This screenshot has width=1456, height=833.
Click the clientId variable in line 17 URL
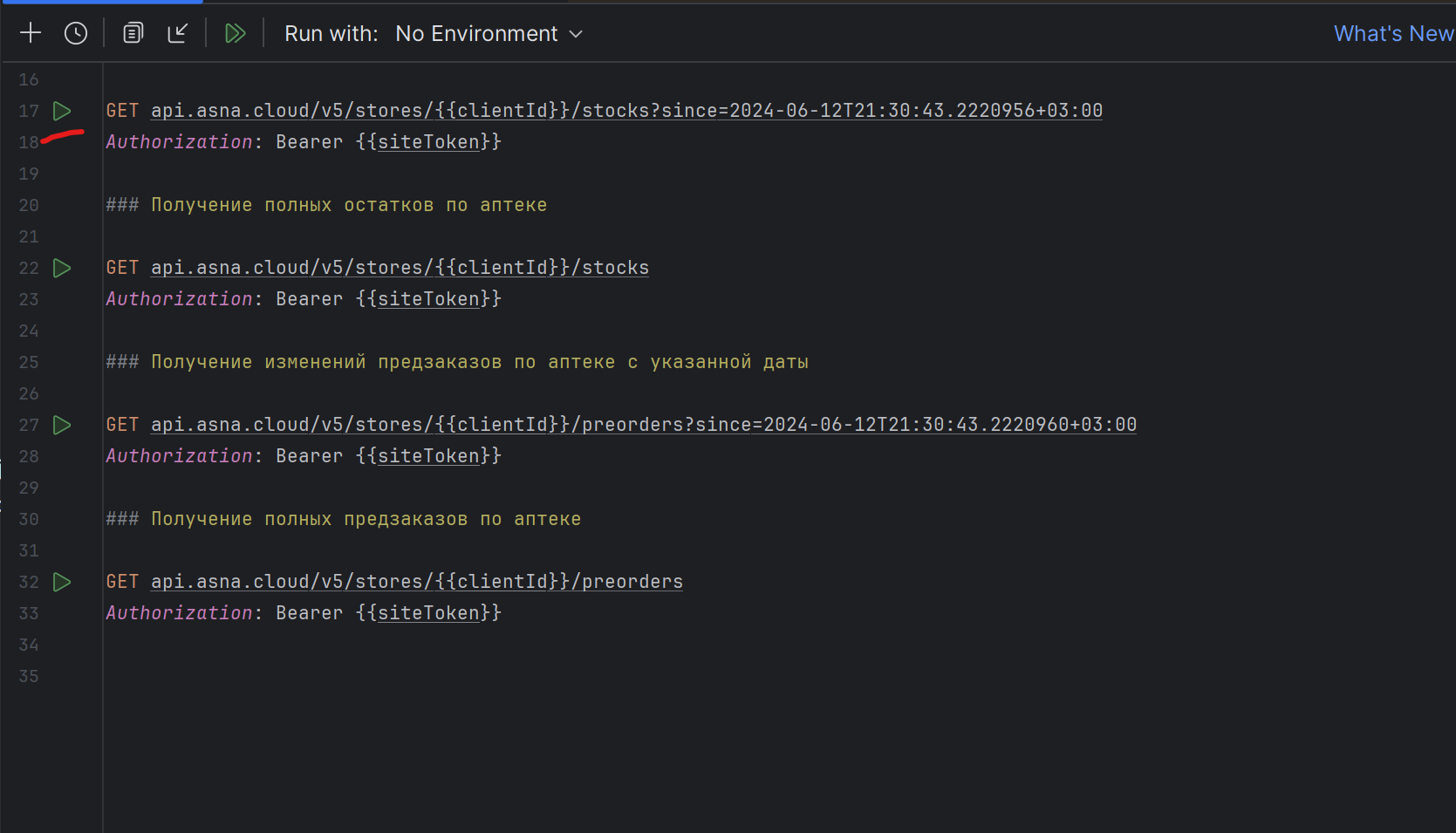point(502,111)
